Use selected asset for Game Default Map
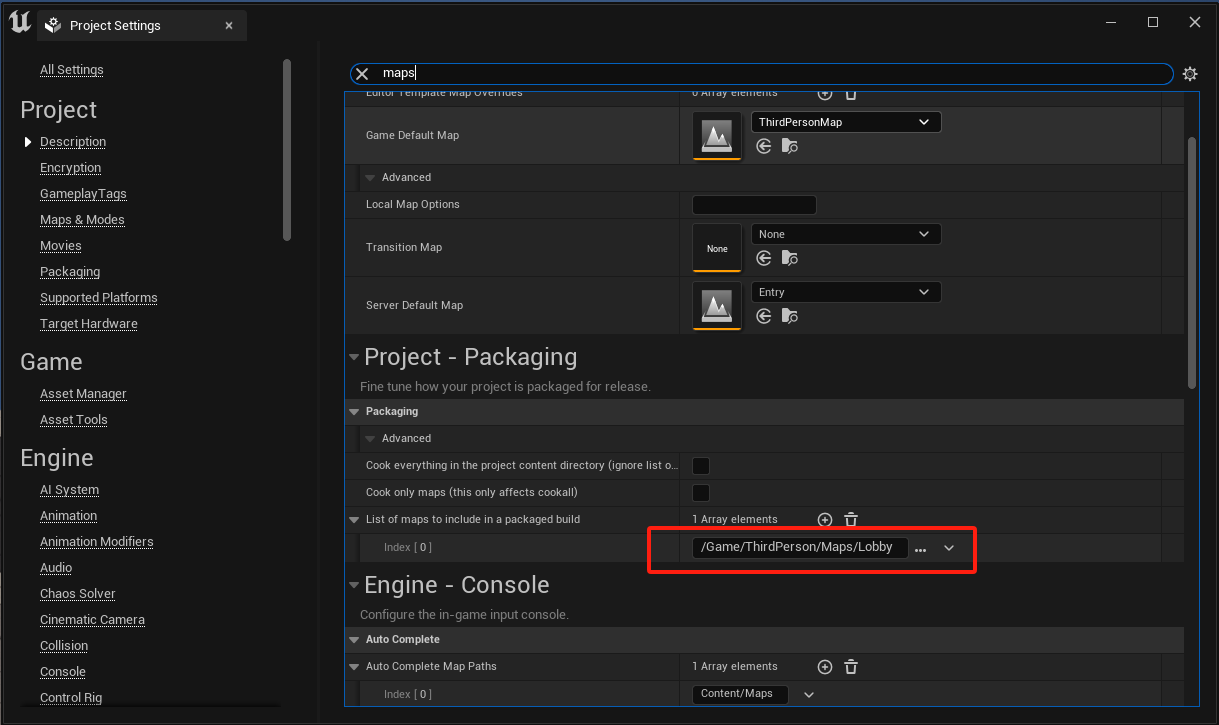The image size is (1219, 725). (x=764, y=146)
